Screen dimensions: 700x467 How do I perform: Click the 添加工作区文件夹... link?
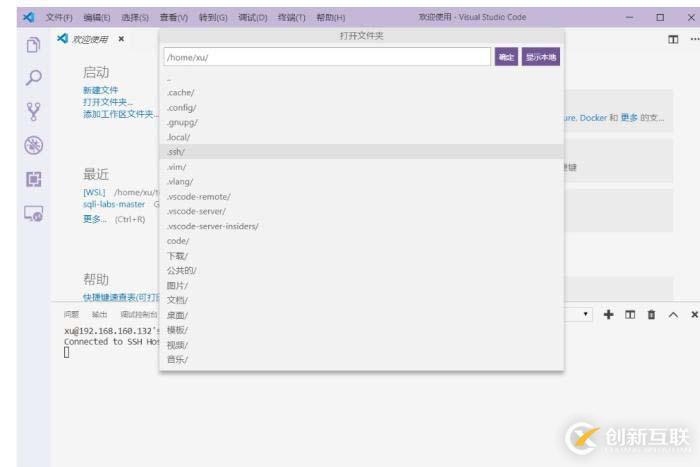121,114
